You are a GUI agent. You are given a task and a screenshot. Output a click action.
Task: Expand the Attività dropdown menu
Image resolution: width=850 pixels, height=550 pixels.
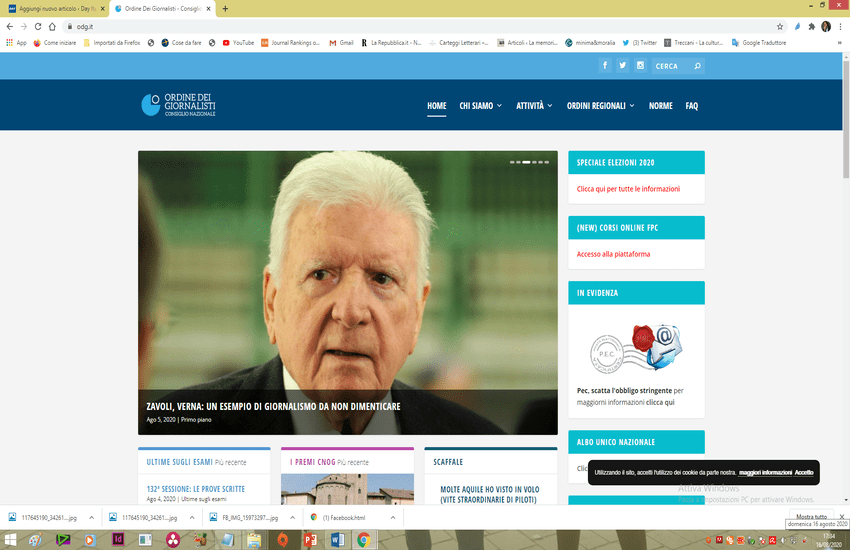[534, 105]
